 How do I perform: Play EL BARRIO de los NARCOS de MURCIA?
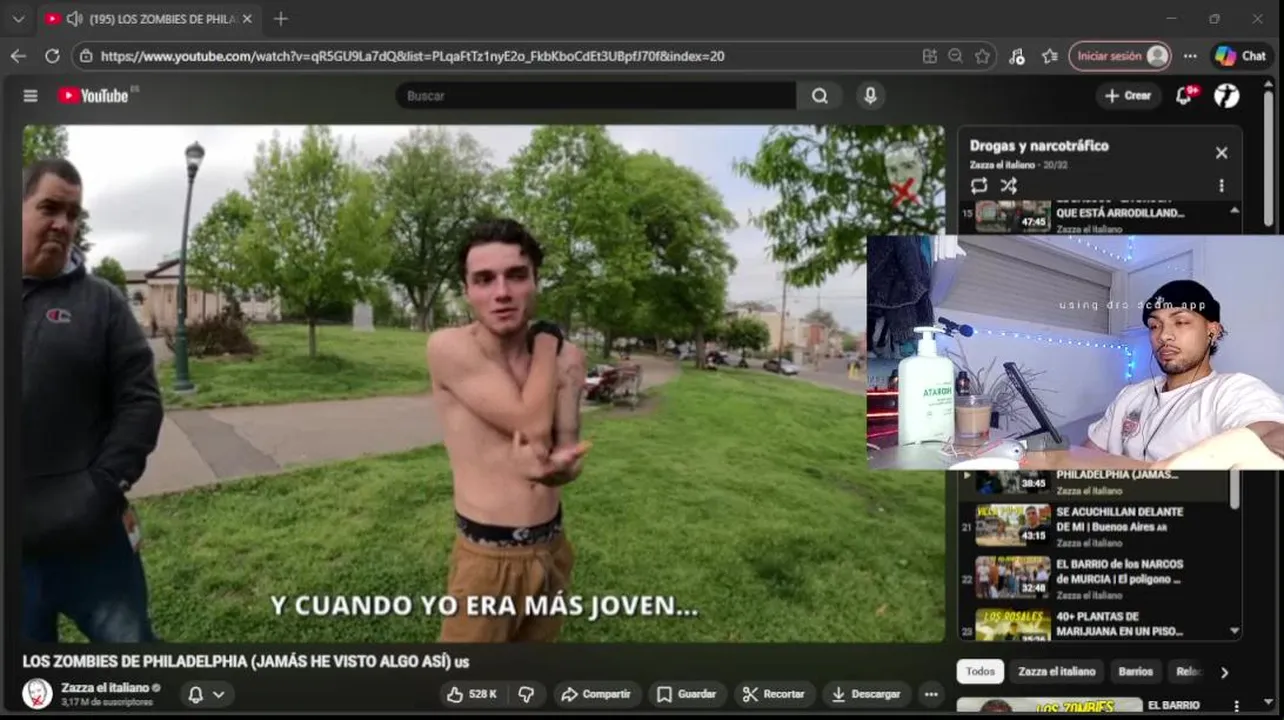point(1096,578)
